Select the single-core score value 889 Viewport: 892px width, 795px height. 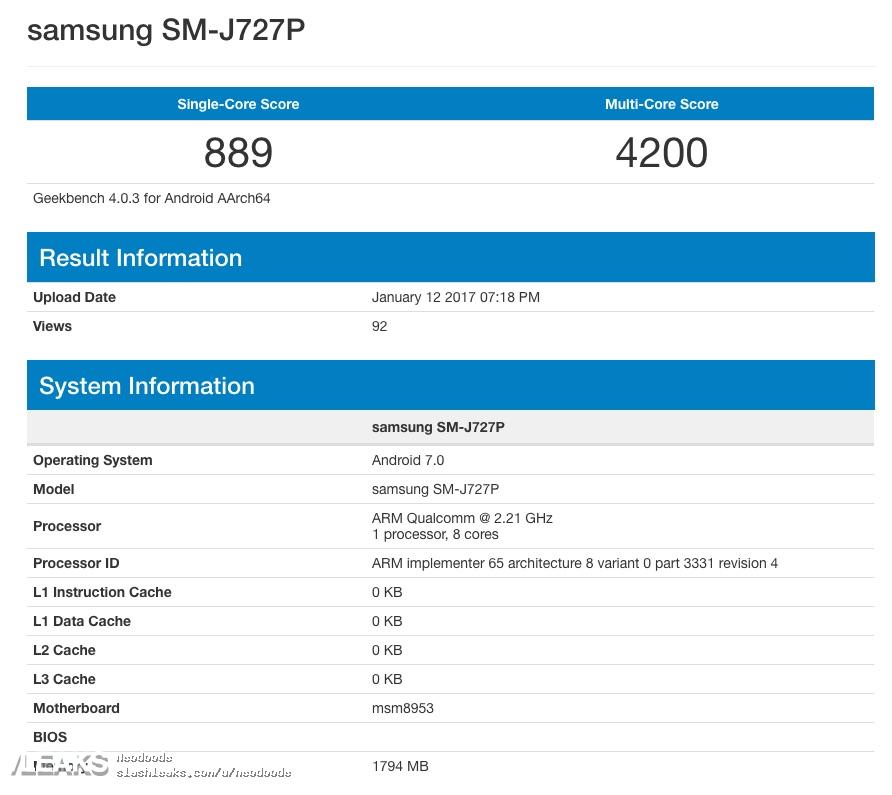[x=238, y=153]
